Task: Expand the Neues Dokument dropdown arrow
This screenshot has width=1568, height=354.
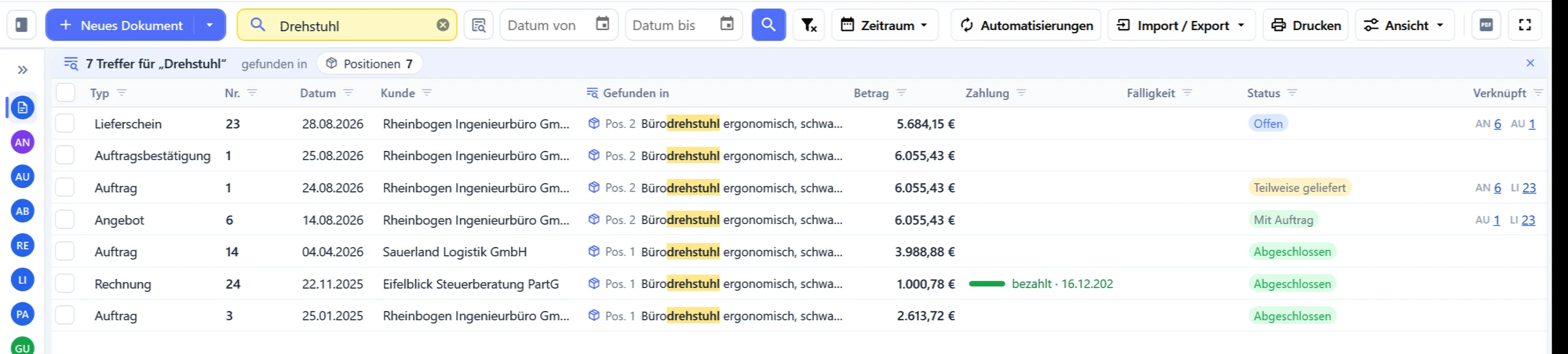Action: point(210,25)
